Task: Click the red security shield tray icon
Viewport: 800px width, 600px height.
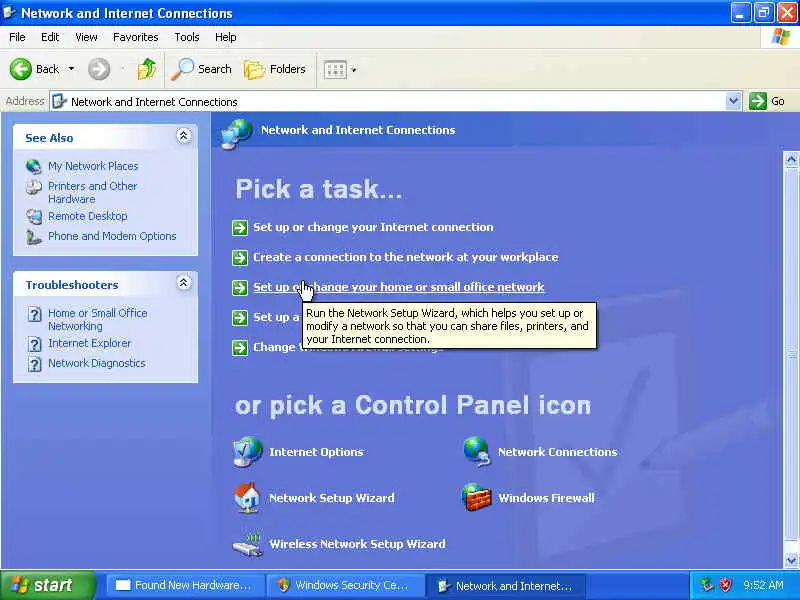Action: pos(725,585)
